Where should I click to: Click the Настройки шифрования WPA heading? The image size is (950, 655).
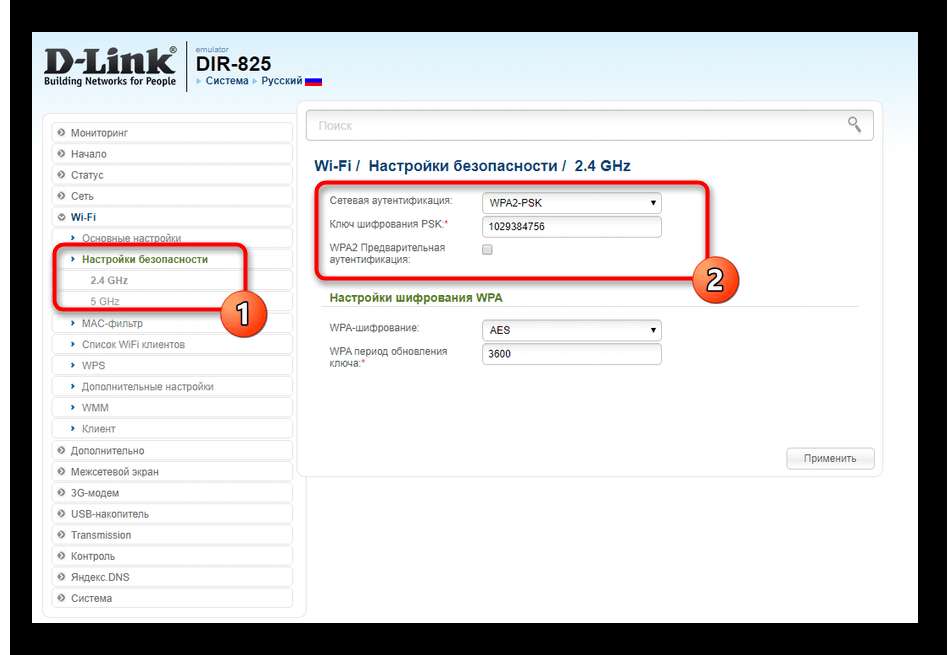416,298
